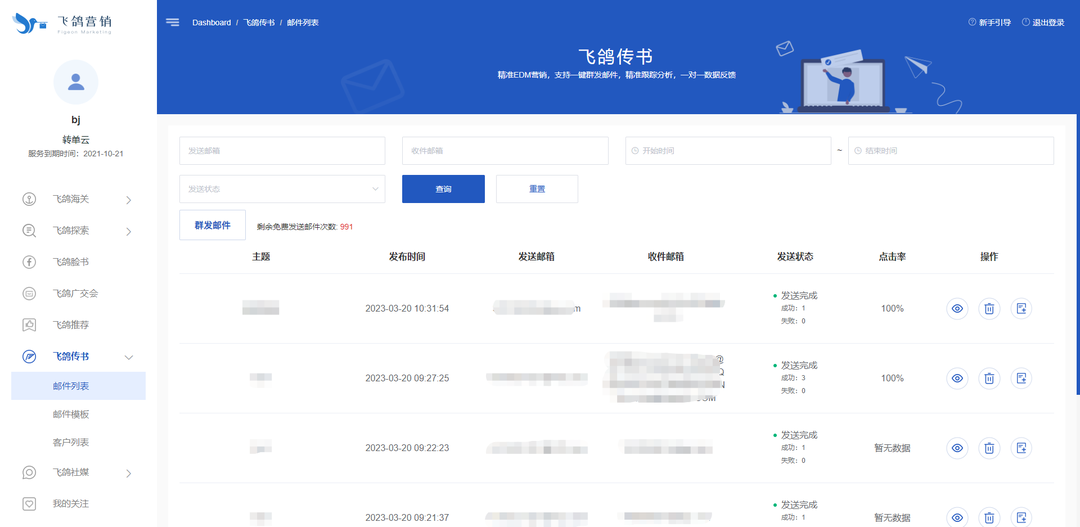Image resolution: width=1080 pixels, height=527 pixels.
Task: Click the 发送状态 column header
Action: (x=795, y=256)
